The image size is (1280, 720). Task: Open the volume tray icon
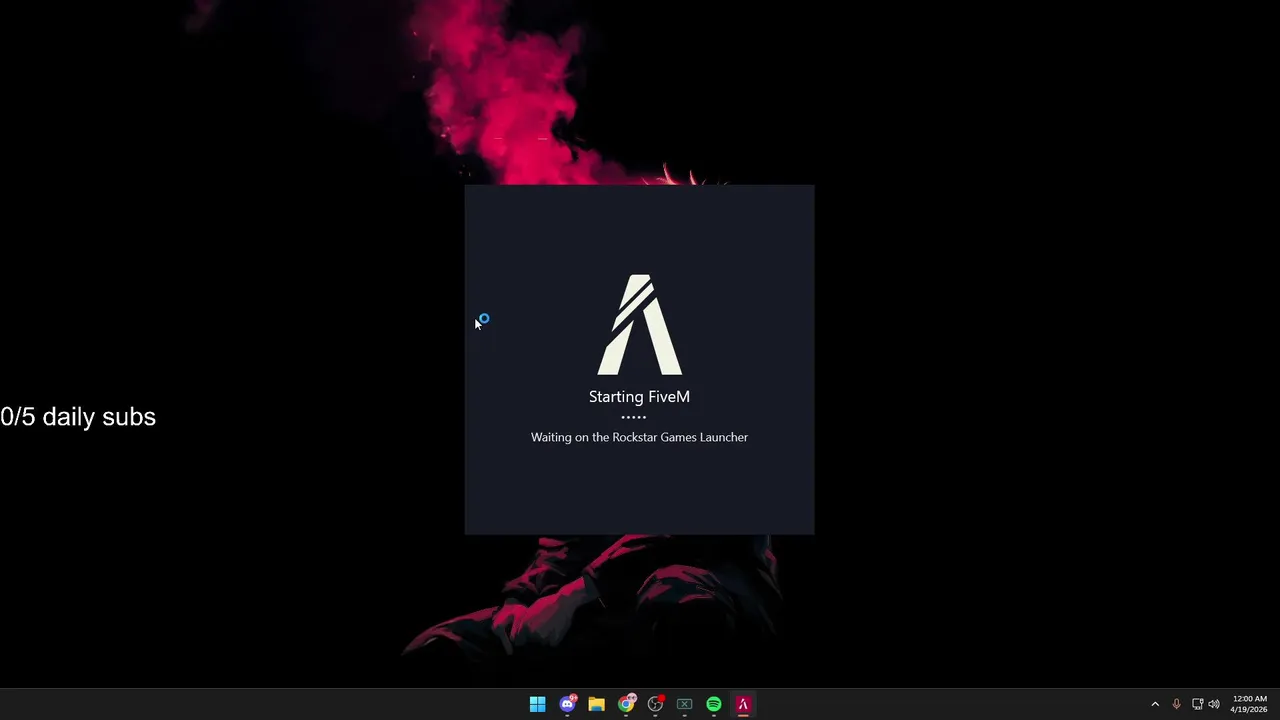click(1214, 704)
